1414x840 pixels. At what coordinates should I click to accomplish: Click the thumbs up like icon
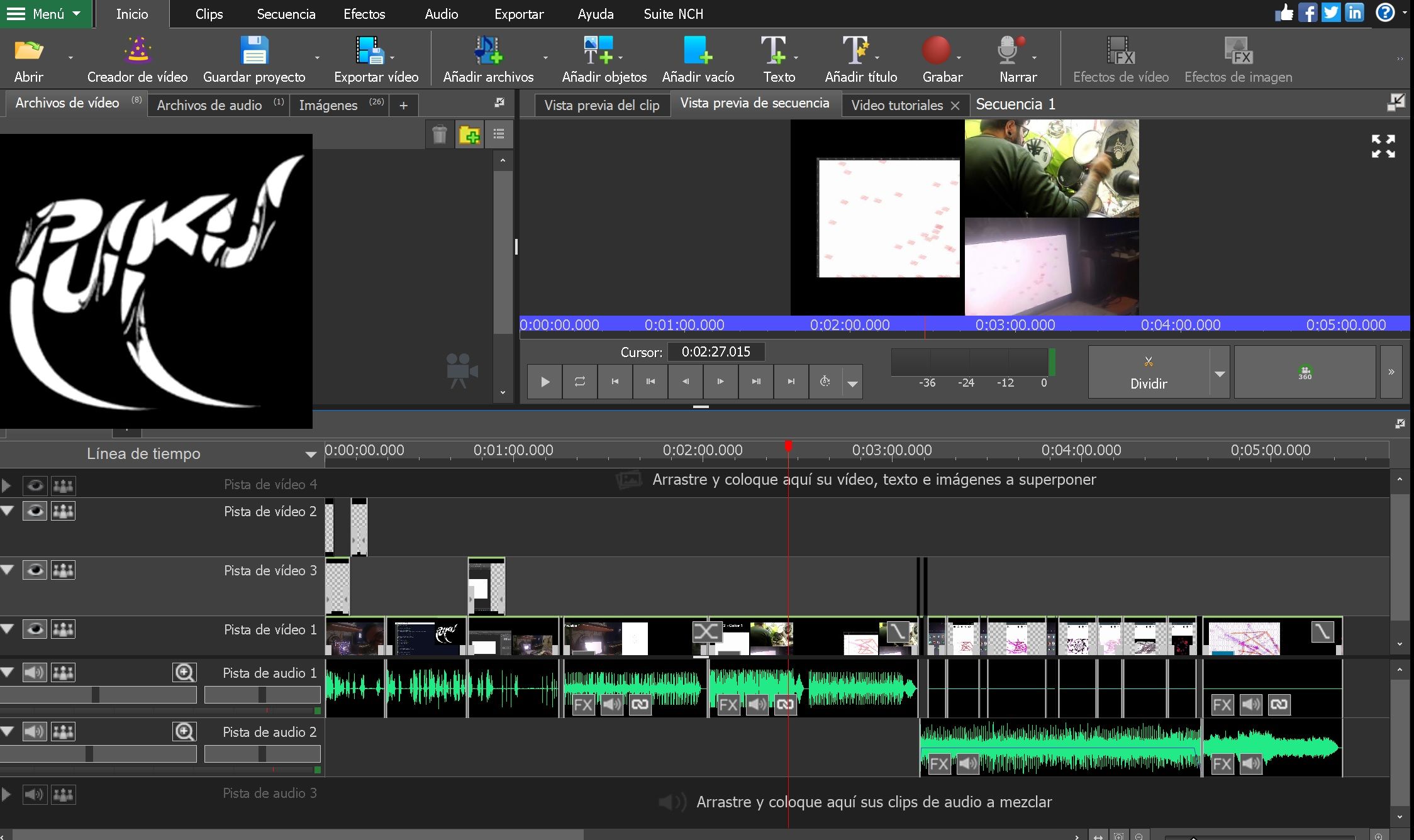(x=1284, y=13)
